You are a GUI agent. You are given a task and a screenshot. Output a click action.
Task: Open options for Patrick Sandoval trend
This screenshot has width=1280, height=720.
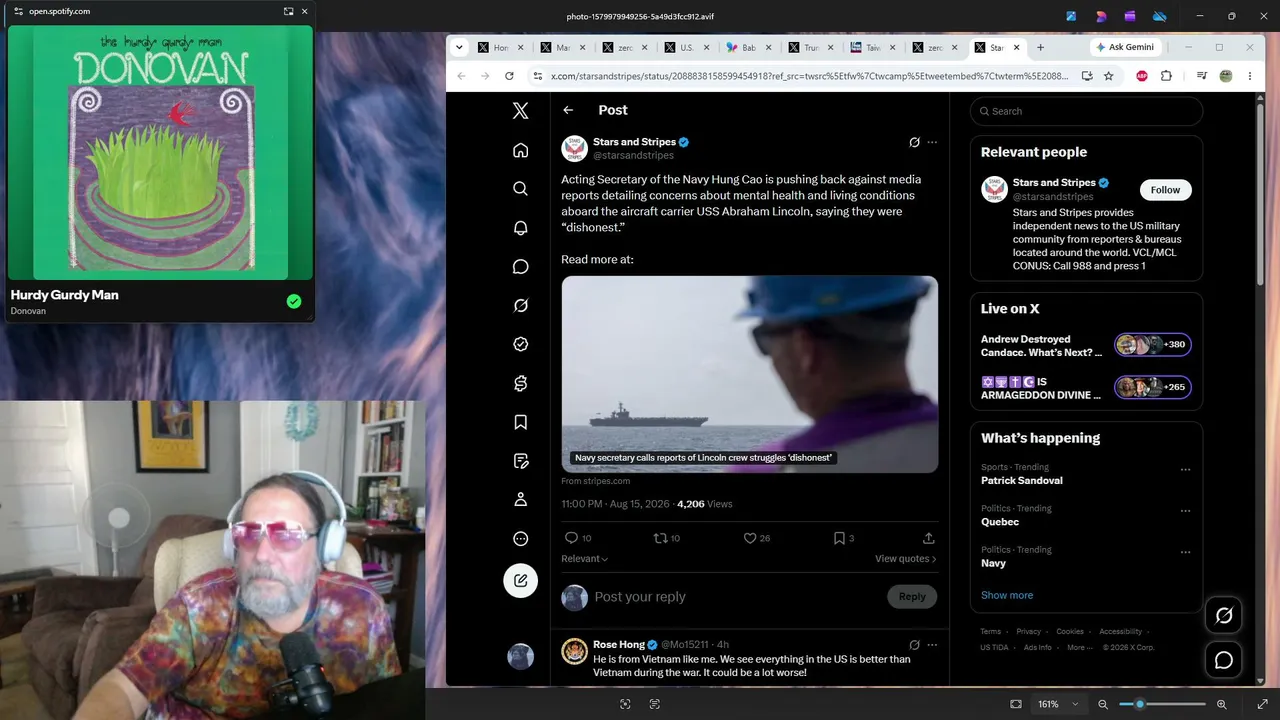(1185, 469)
